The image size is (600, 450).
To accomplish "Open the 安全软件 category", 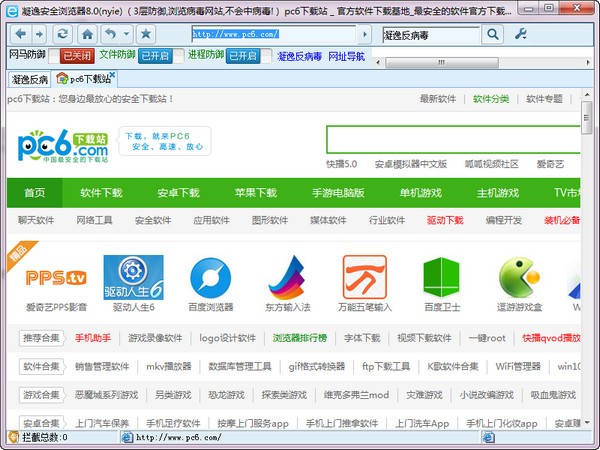I will pos(153,220).
